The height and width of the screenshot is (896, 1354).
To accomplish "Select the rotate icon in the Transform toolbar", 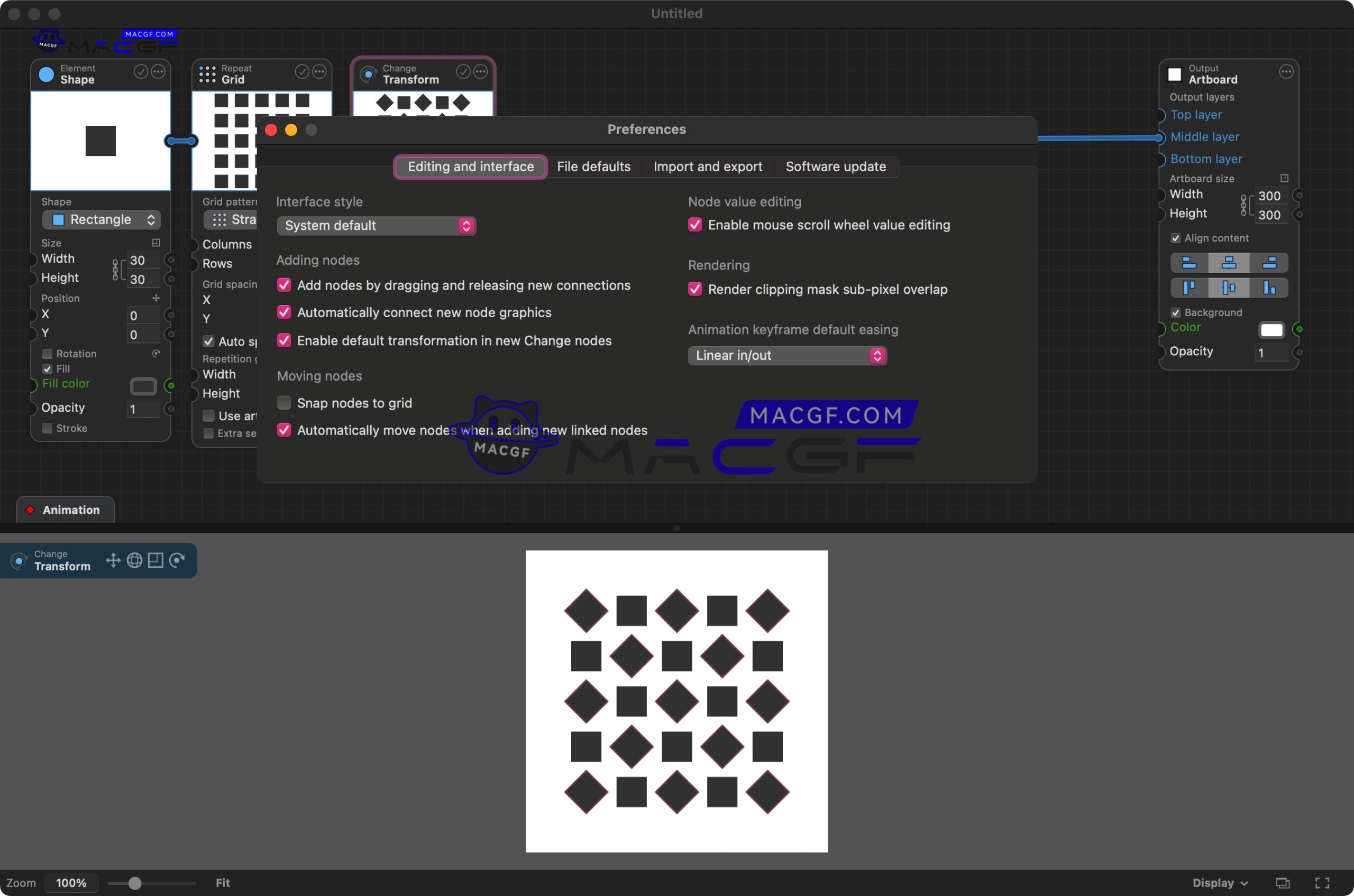I will click(177, 560).
